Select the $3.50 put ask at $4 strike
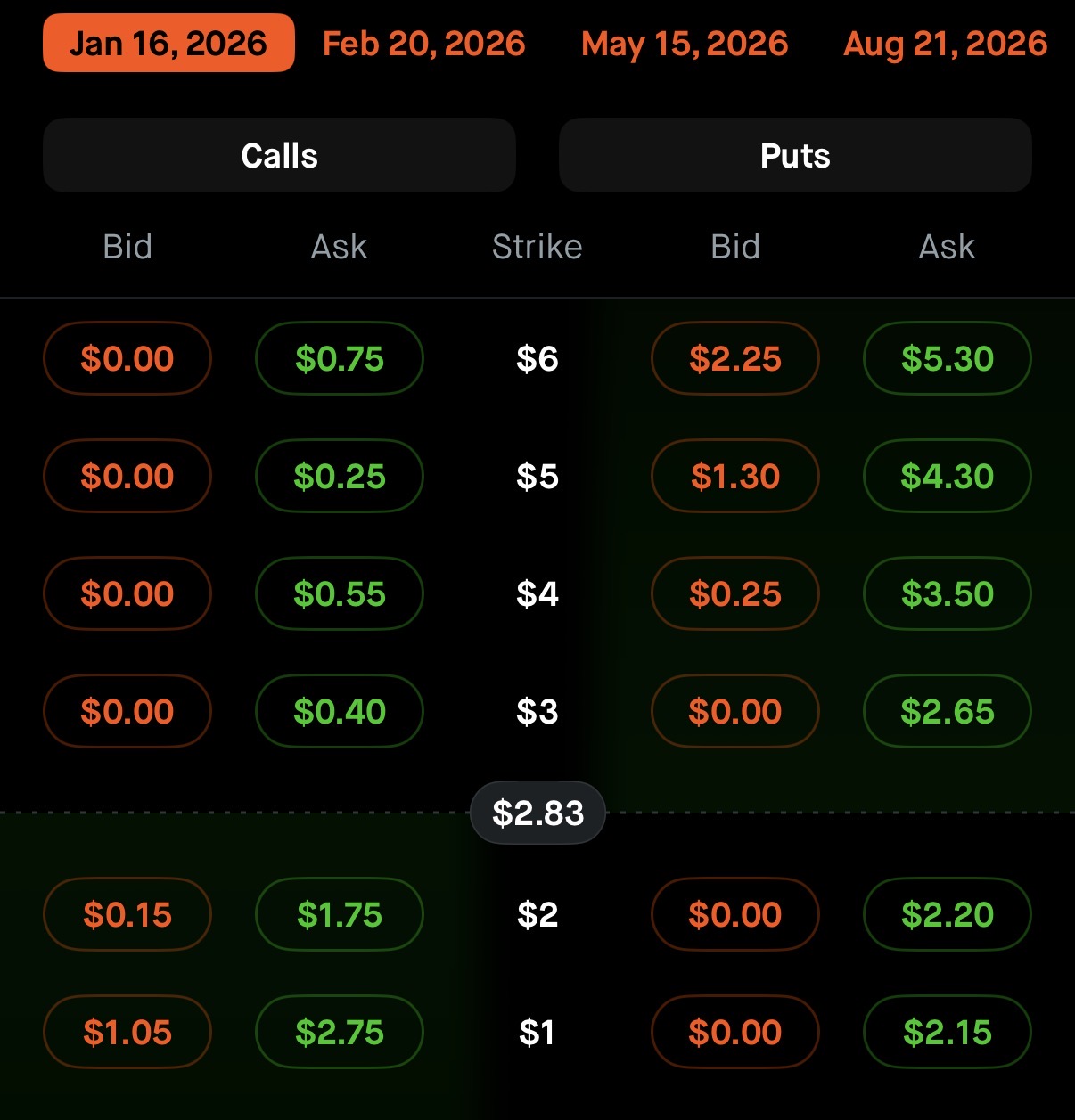This screenshot has height=1120, width=1075. tap(948, 593)
